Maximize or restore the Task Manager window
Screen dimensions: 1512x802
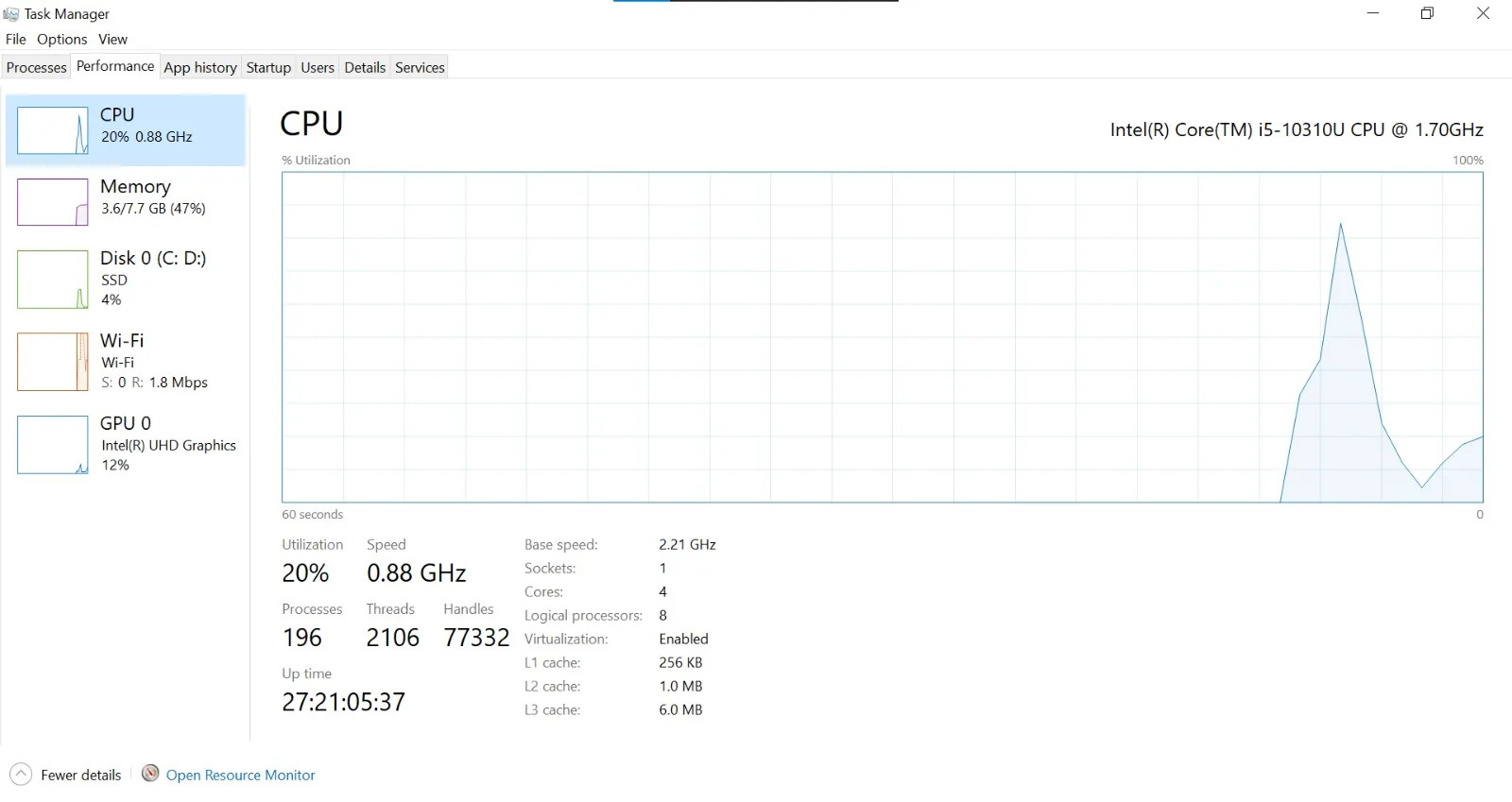point(1427,13)
